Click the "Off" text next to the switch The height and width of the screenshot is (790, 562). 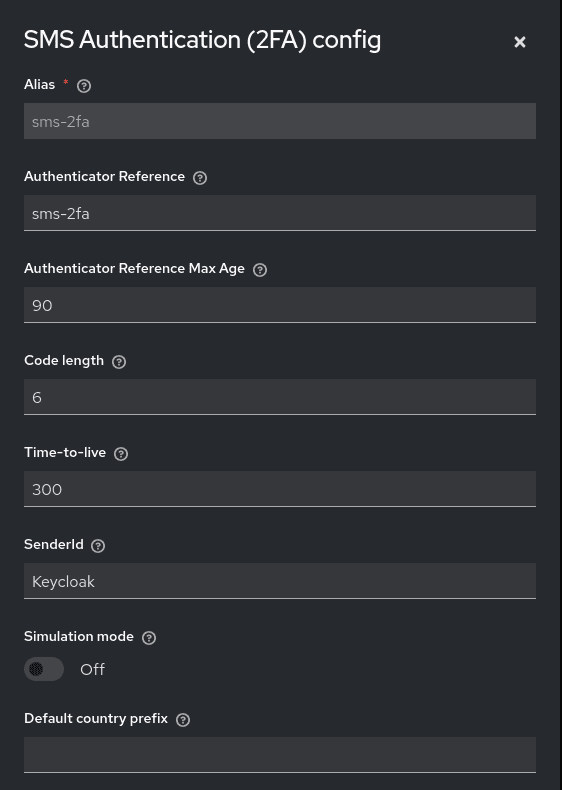(x=92, y=670)
